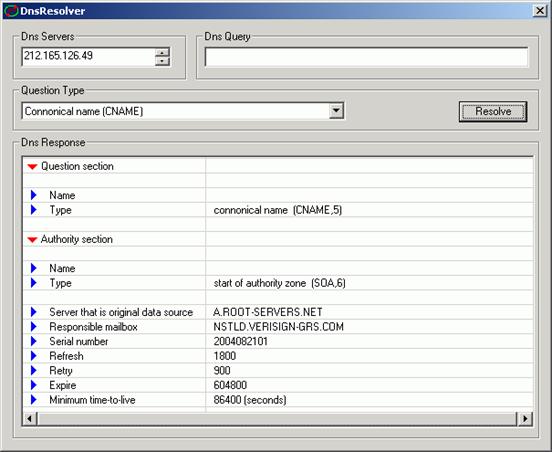
Task: Click the horizontal scrollbar right arrow
Action: pos(525,419)
